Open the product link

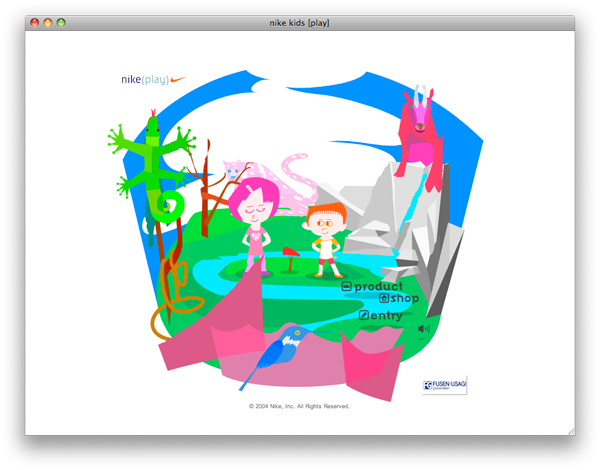coord(372,286)
